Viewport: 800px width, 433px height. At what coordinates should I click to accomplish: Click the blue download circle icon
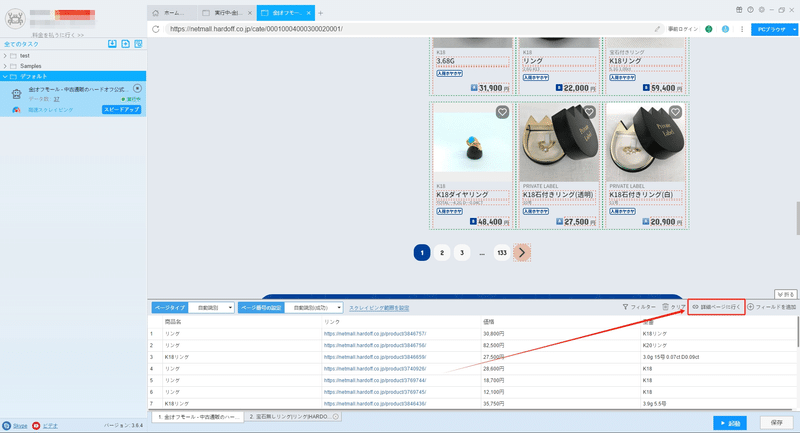click(725, 29)
